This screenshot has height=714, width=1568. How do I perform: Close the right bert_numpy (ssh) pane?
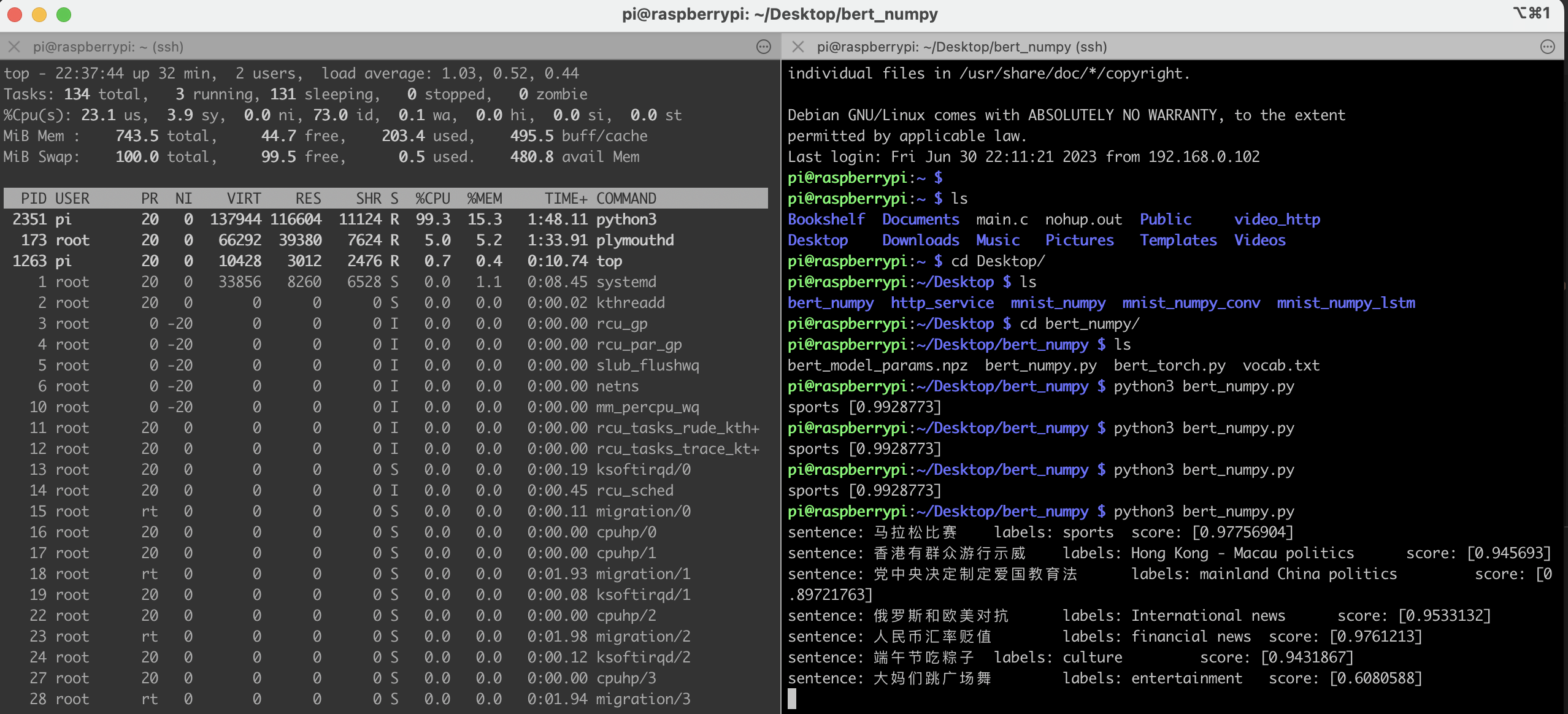click(x=798, y=47)
